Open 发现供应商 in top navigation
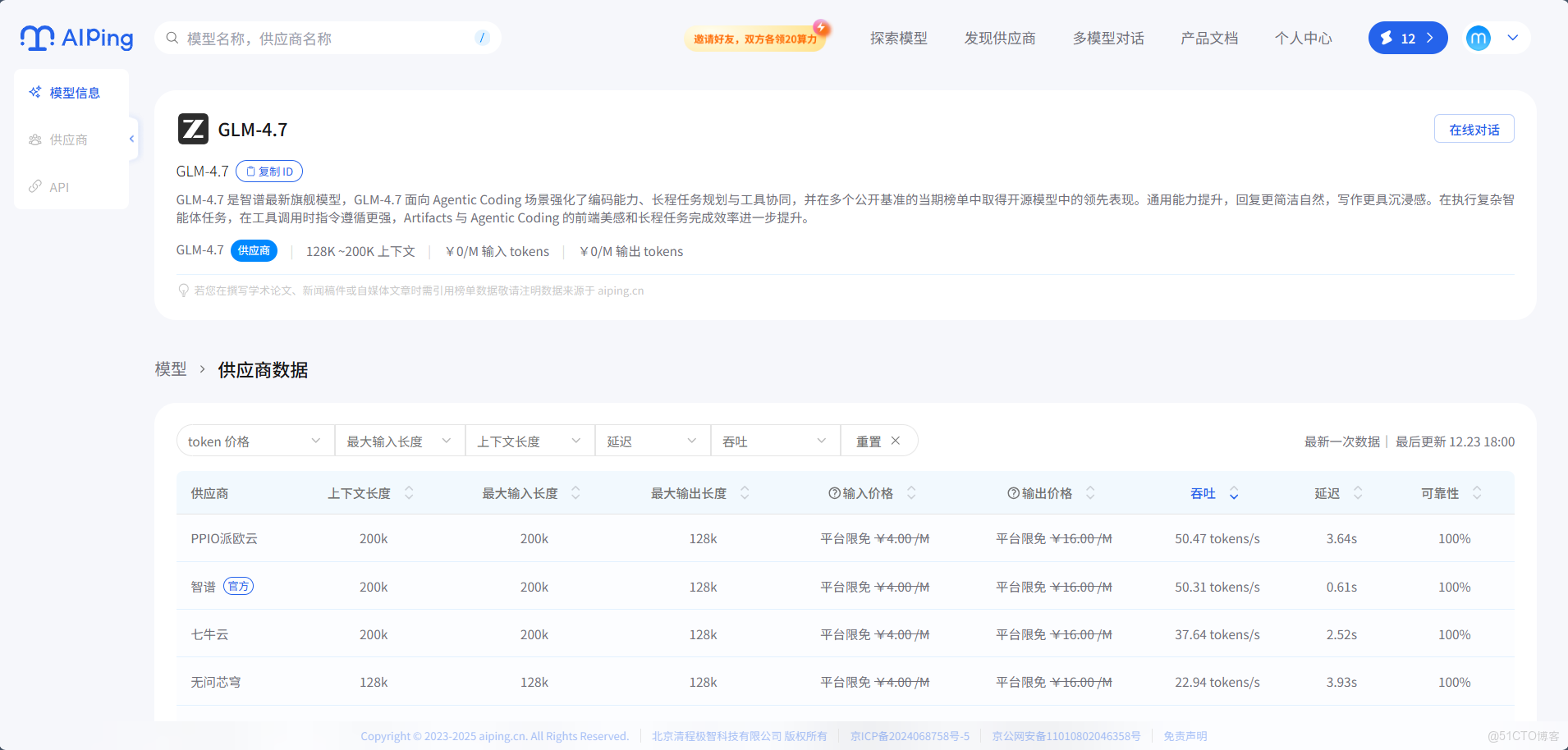 click(x=1000, y=39)
